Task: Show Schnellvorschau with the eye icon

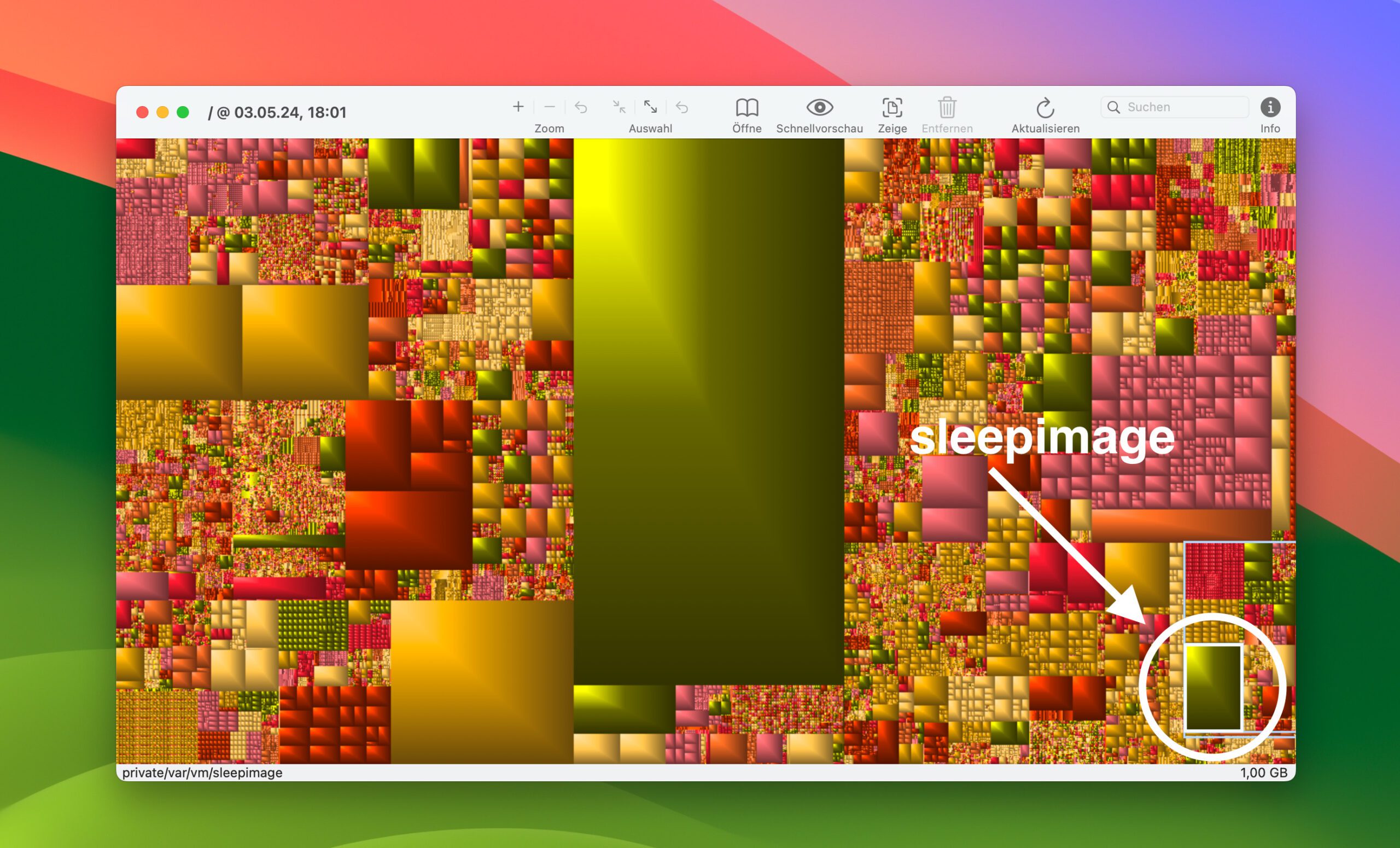Action: [x=819, y=107]
